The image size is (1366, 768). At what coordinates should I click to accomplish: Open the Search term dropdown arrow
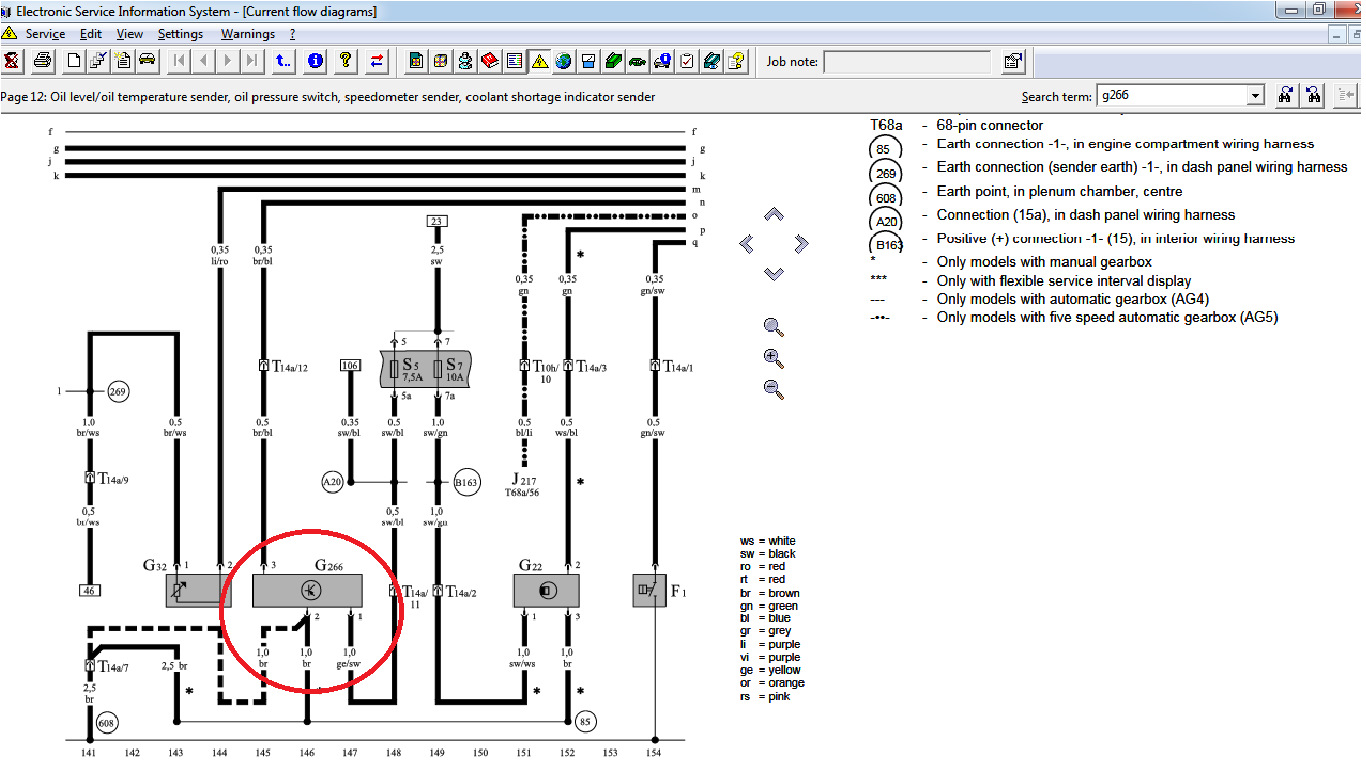(1256, 96)
